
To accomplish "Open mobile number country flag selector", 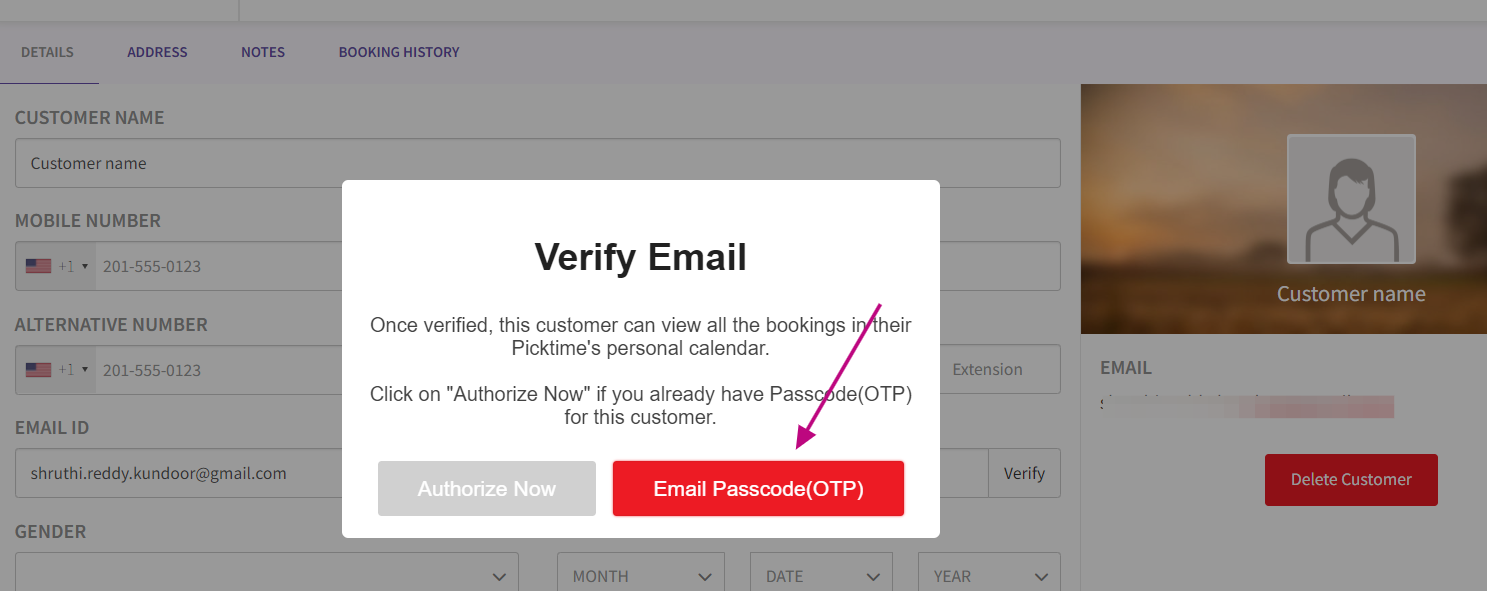I will click(x=57, y=267).
